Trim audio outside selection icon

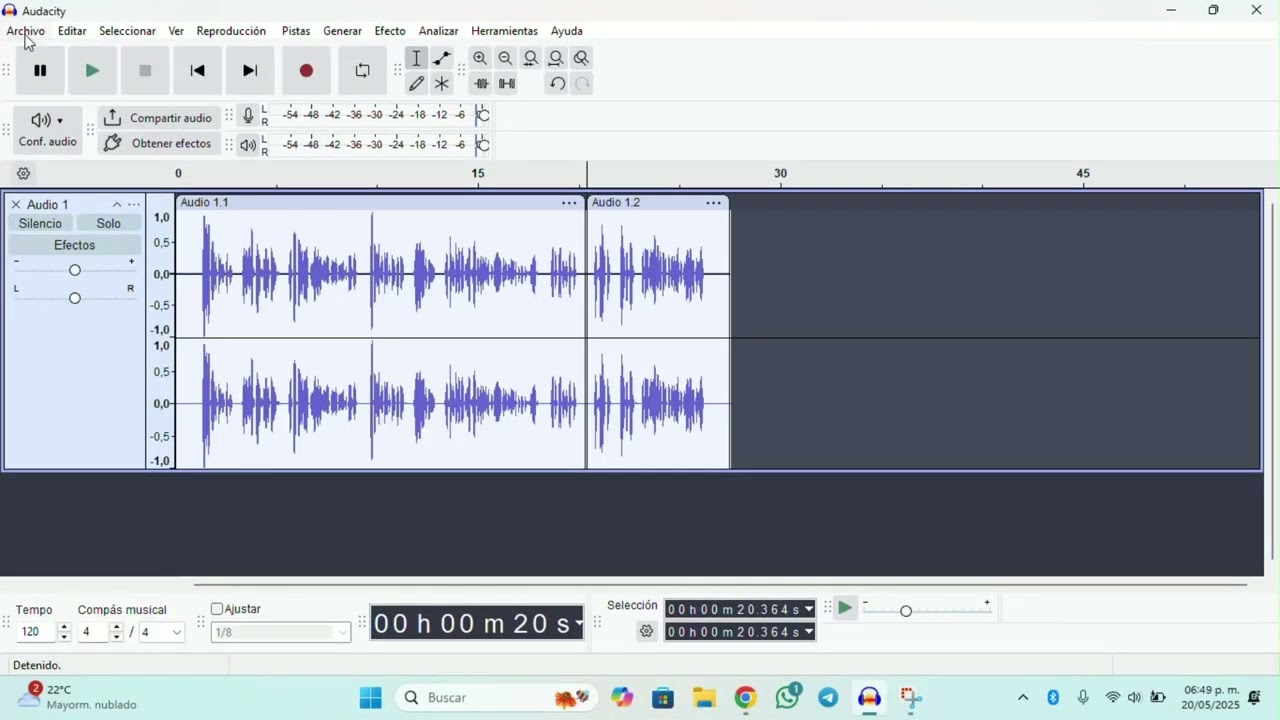[x=481, y=84]
